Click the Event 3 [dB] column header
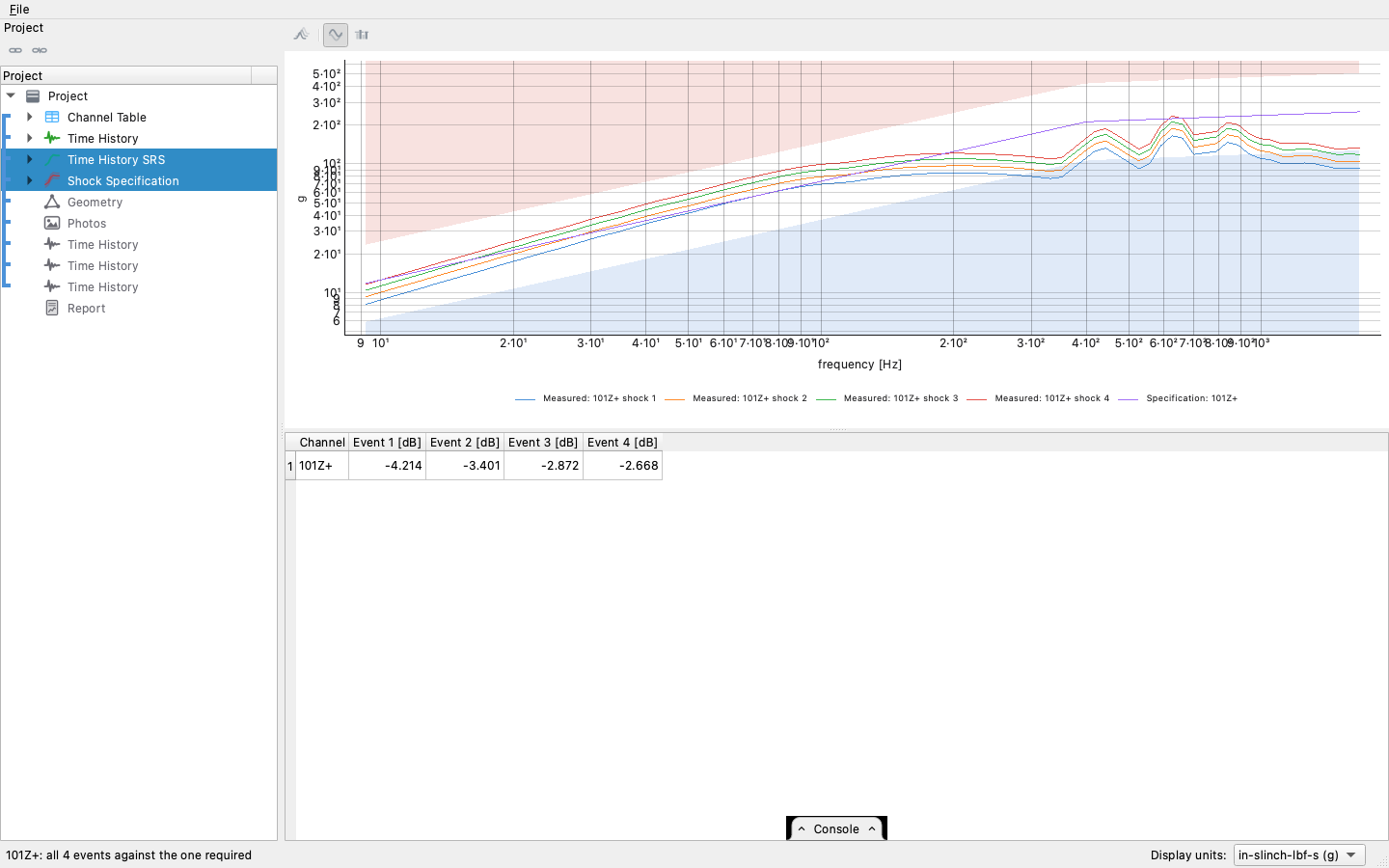The height and width of the screenshot is (868, 1389). coord(543,442)
